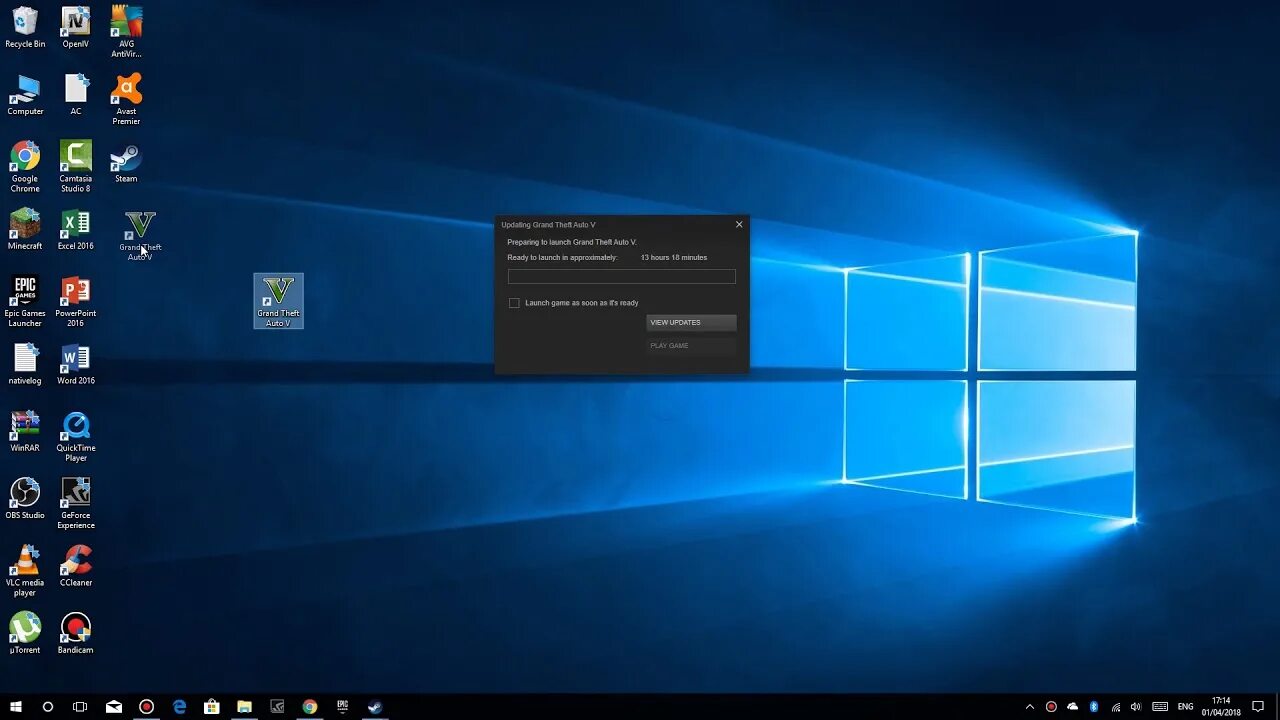Open OneDrive cloud icon in system tray
The height and width of the screenshot is (720, 1280).
coord(1073,706)
